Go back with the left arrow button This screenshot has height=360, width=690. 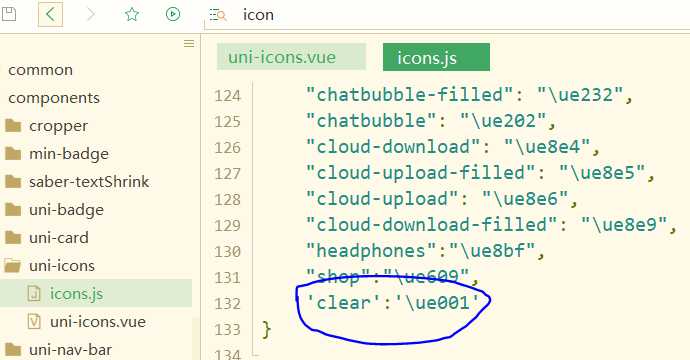50,15
